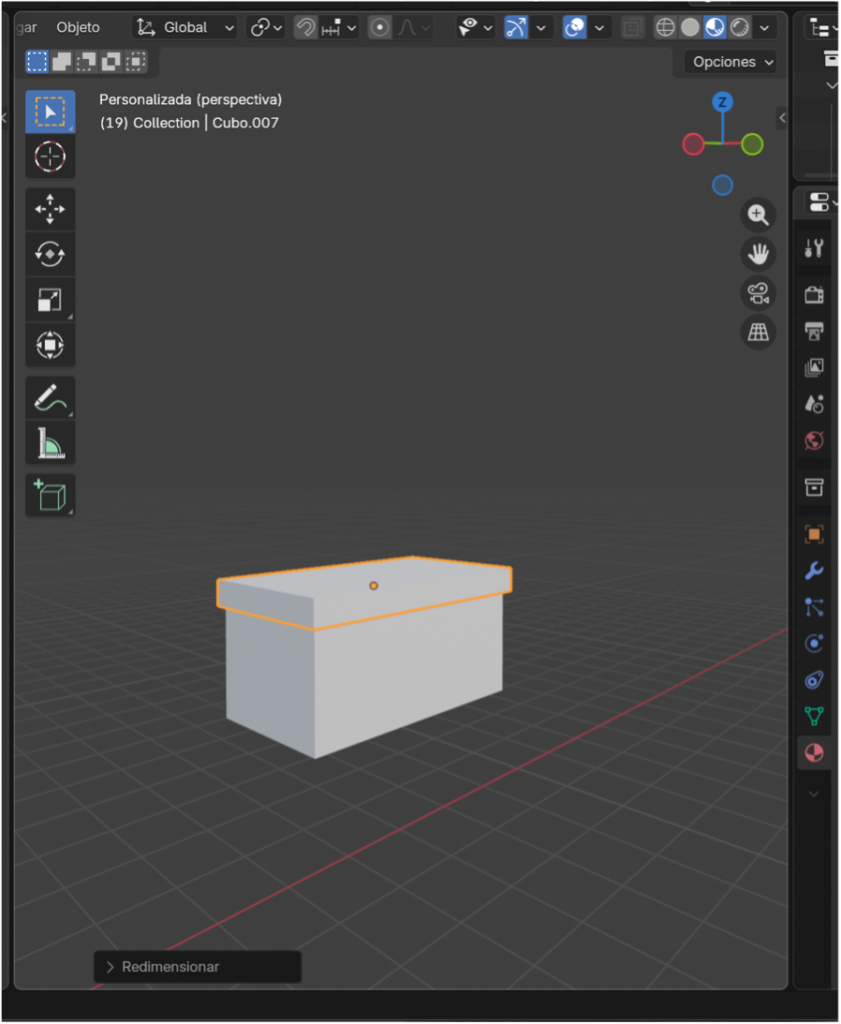Open the Global transform orientation dropdown

click(x=184, y=27)
